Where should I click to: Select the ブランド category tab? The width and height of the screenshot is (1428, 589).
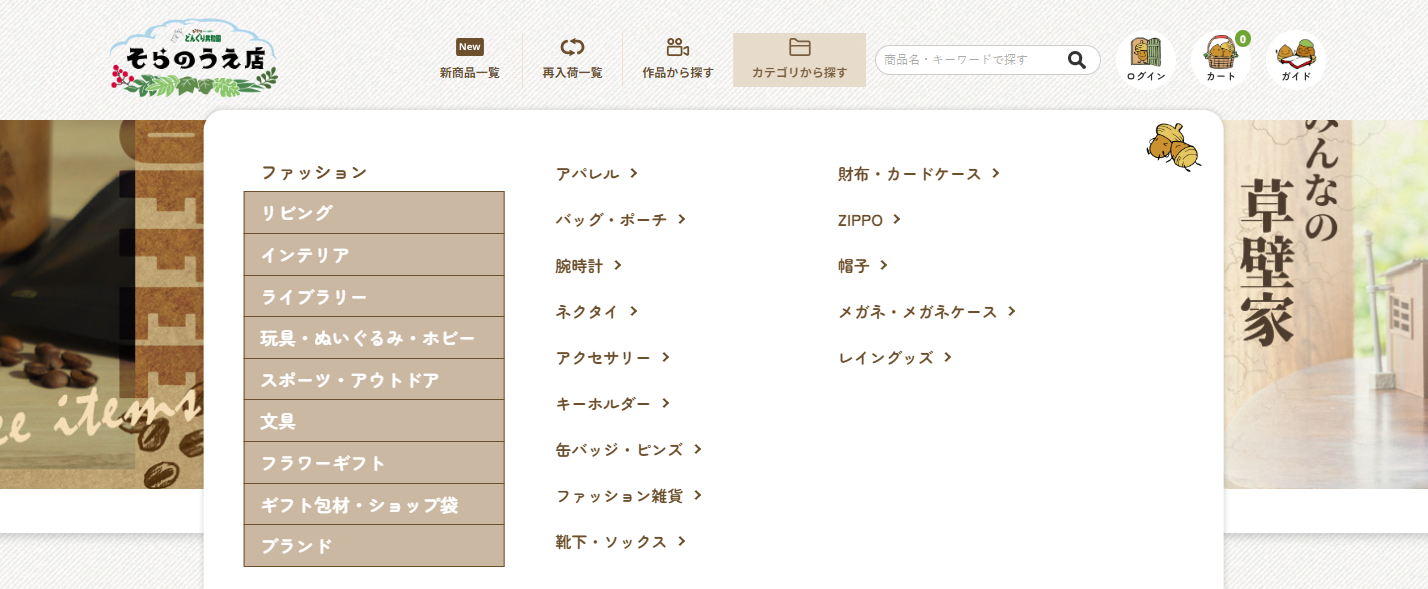coord(374,546)
